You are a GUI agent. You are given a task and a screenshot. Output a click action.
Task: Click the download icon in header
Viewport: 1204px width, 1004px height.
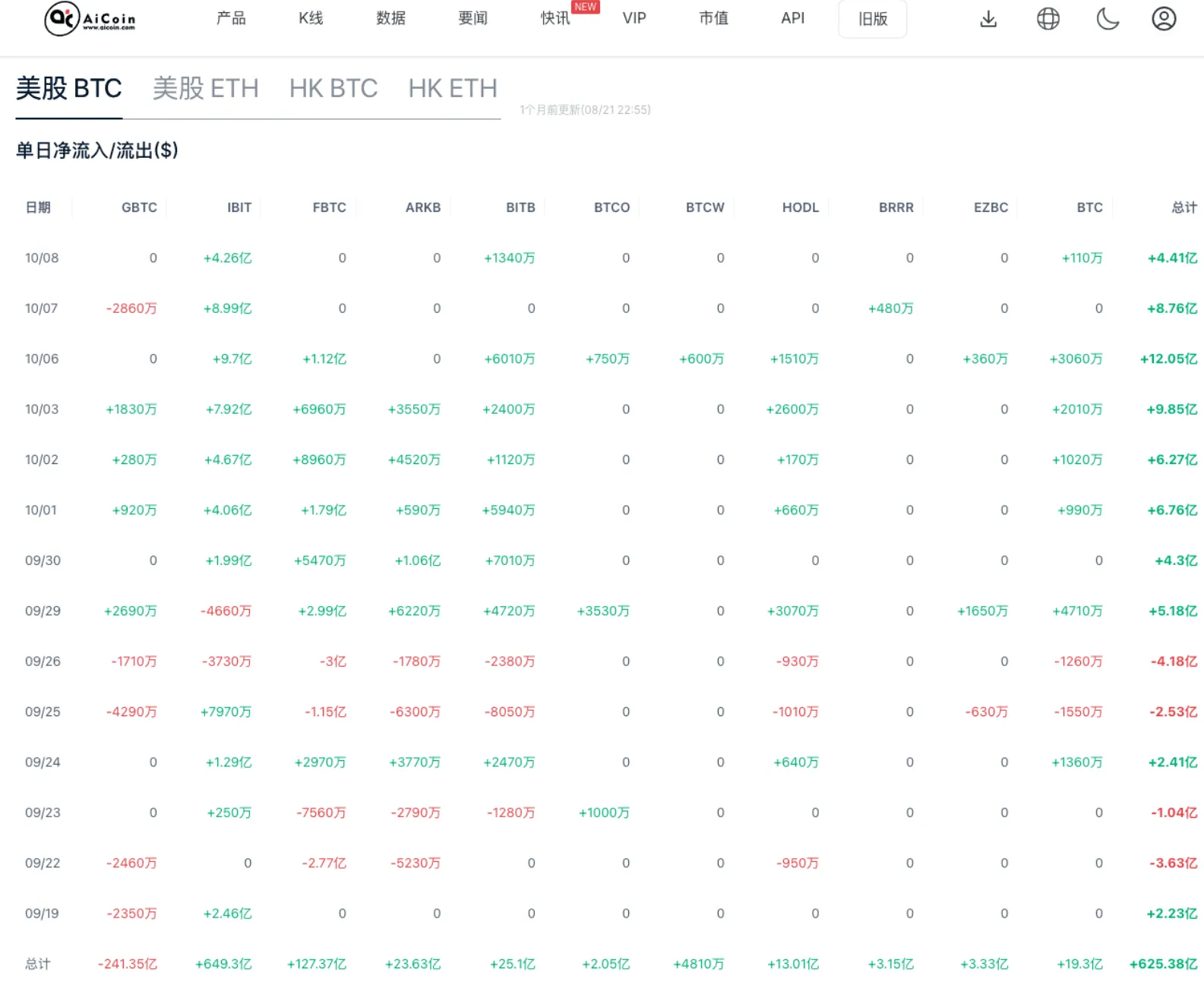(988, 18)
